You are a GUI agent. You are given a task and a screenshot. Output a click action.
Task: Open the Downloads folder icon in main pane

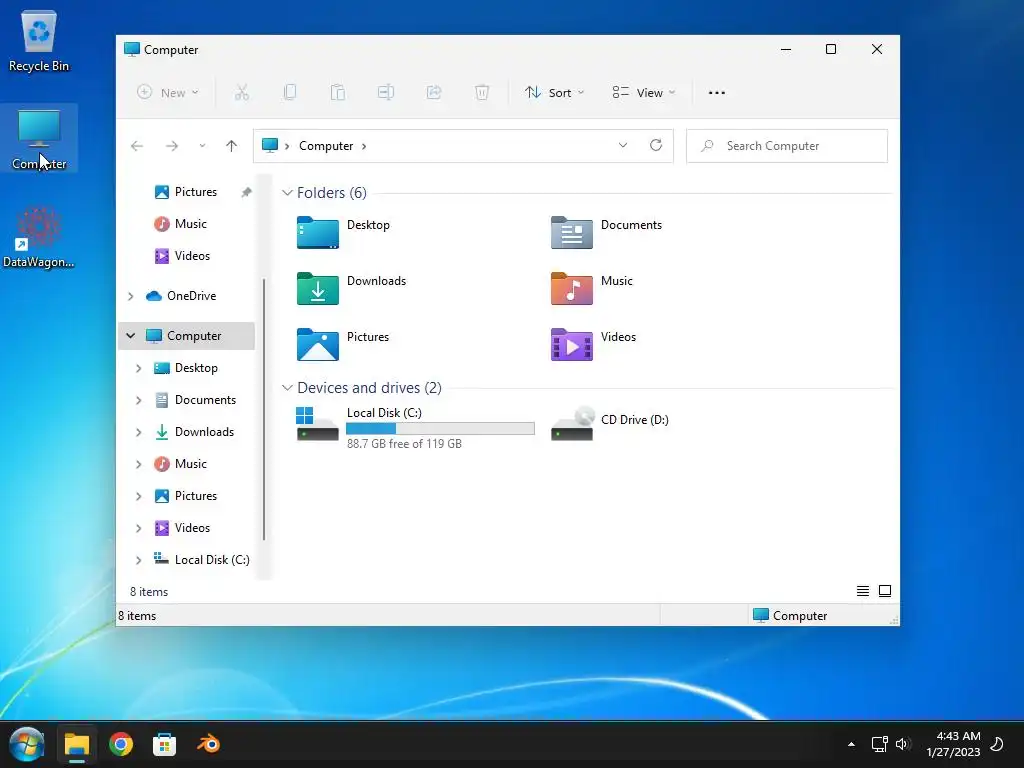317,289
